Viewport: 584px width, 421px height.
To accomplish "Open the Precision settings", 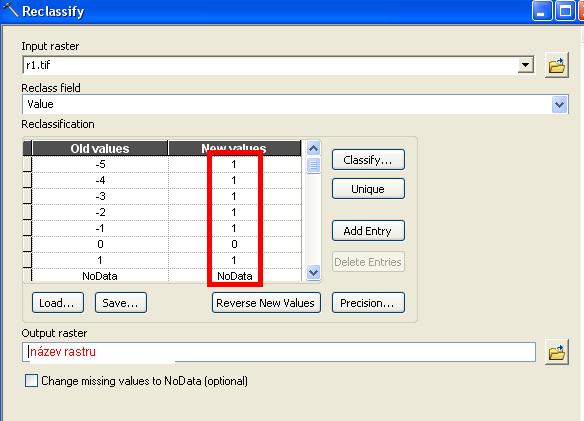I will pyautogui.click(x=368, y=303).
